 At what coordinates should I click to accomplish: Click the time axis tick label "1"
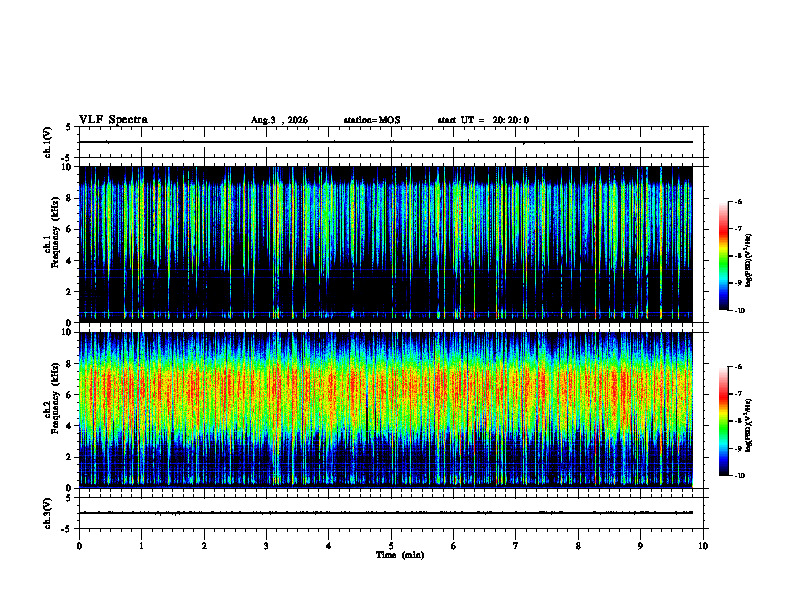click(142, 546)
